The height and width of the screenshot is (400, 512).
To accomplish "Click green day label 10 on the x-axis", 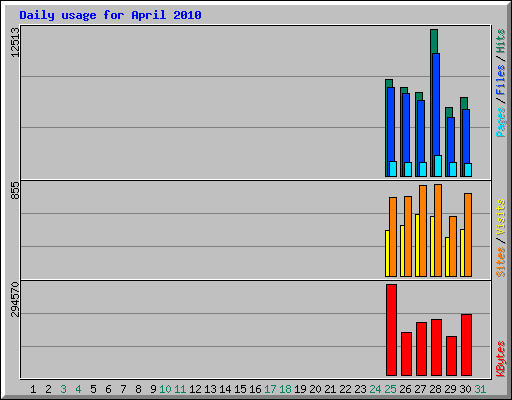I will click(x=165, y=389).
